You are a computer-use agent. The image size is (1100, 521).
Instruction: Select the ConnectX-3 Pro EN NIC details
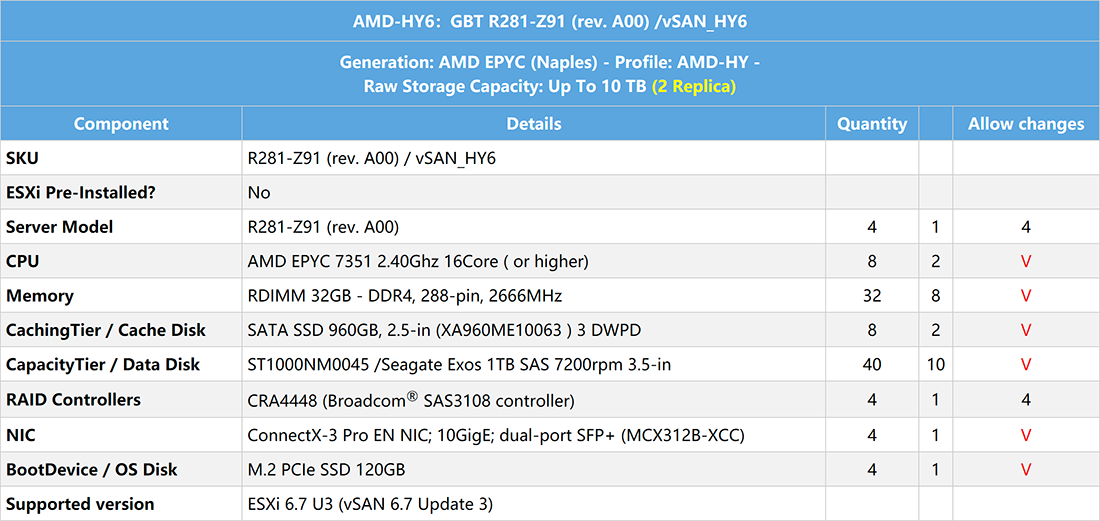(534, 435)
